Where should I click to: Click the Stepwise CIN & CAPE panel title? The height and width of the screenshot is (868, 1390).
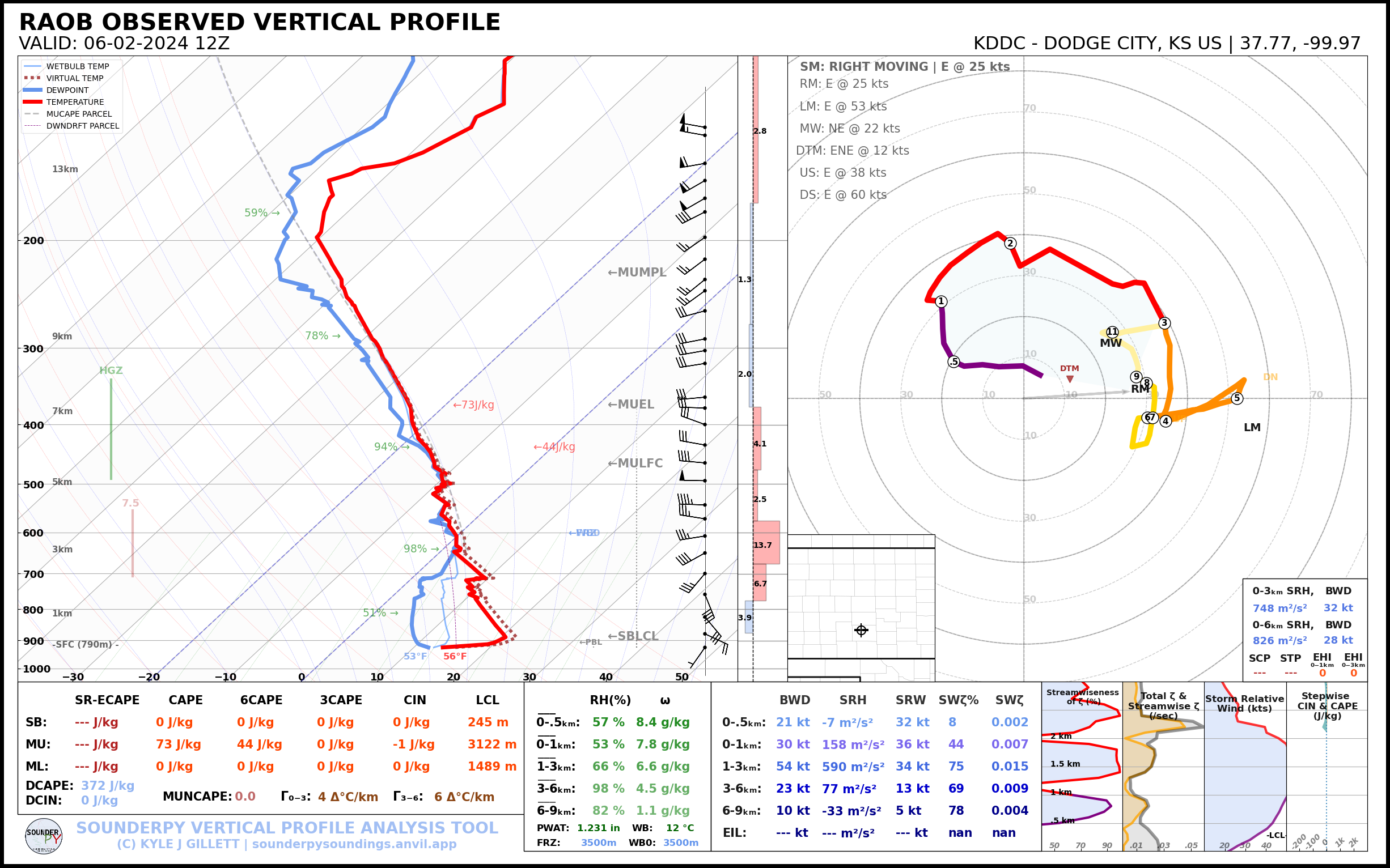point(1328,705)
